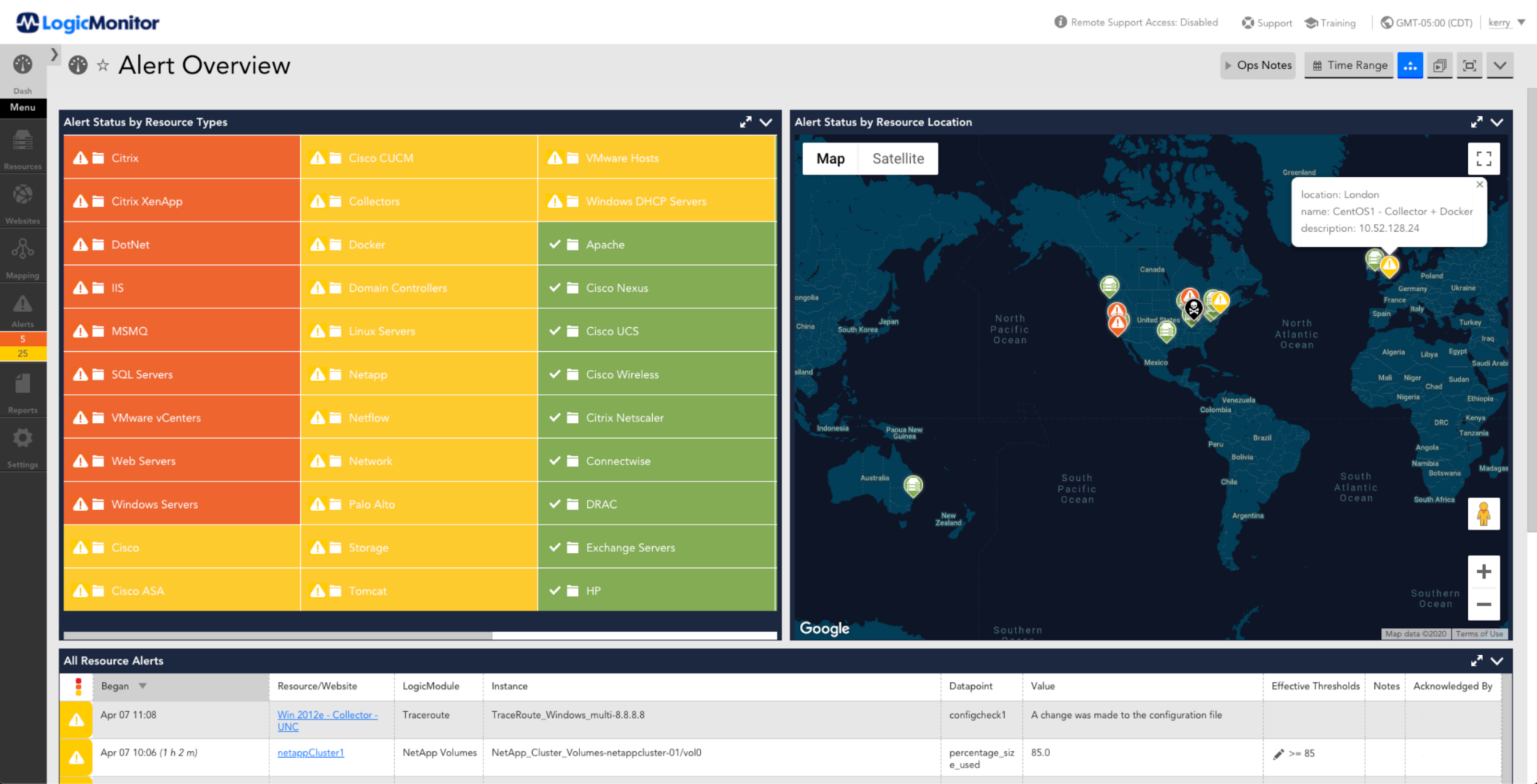Open Settings via the gear icon
The width and height of the screenshot is (1537, 784).
23,439
